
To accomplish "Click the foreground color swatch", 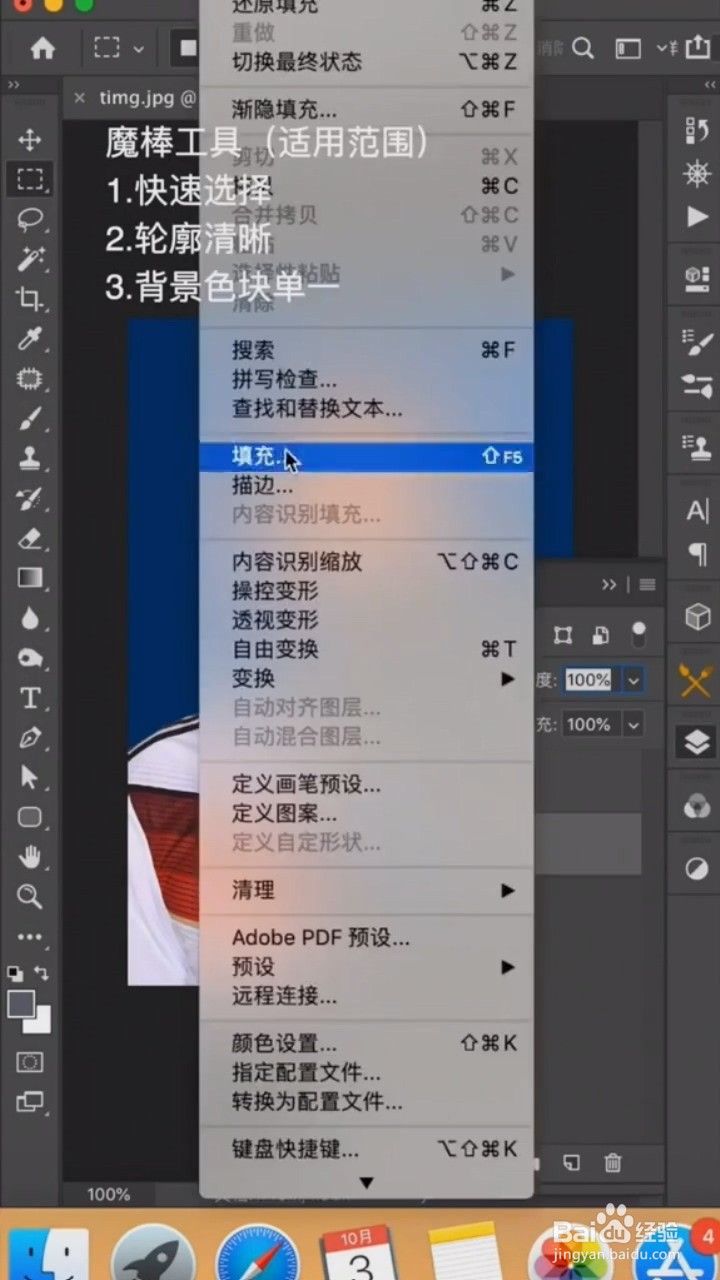I will 21,1003.
